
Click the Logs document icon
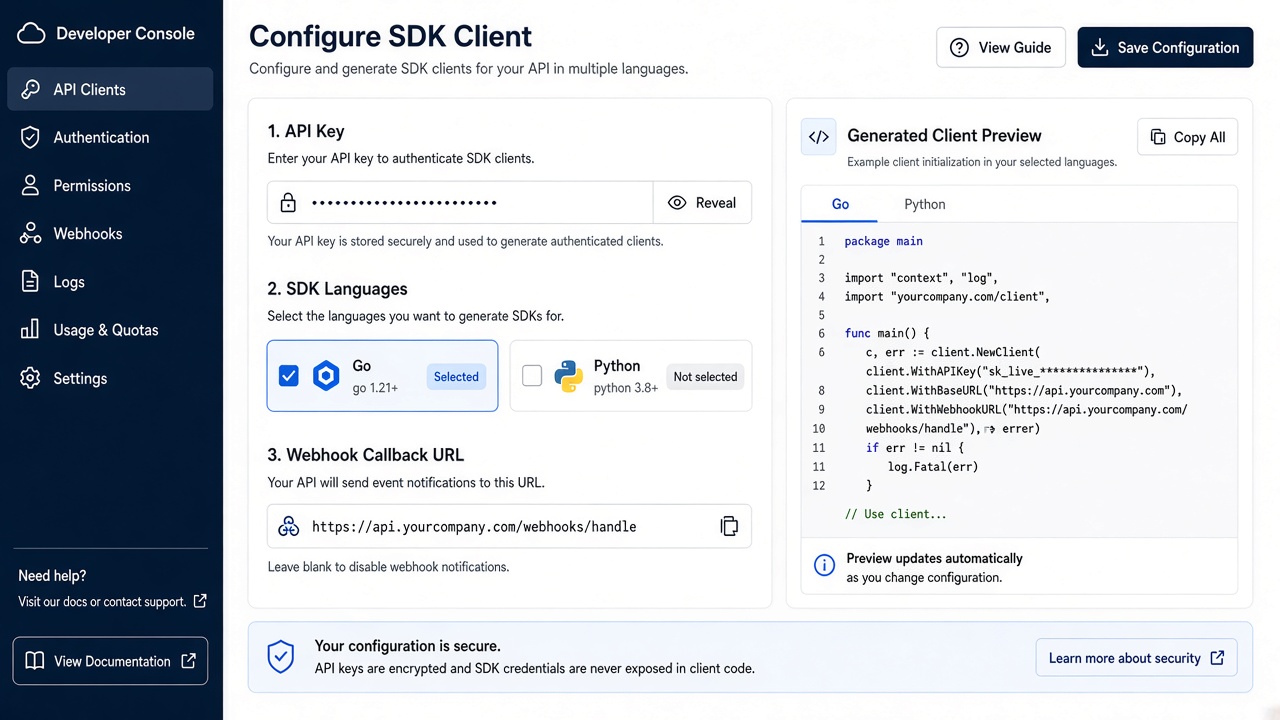(x=31, y=282)
